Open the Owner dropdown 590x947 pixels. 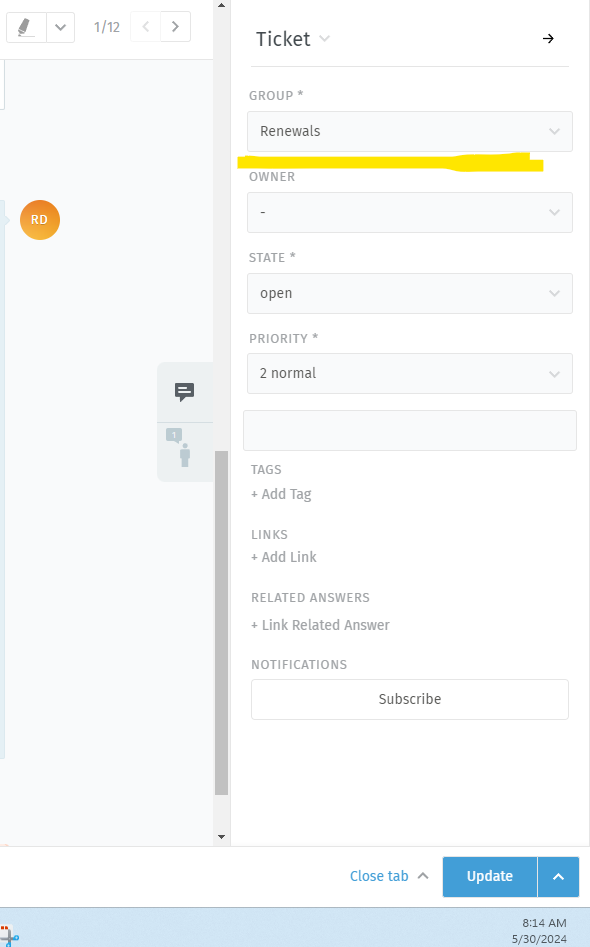(x=409, y=213)
